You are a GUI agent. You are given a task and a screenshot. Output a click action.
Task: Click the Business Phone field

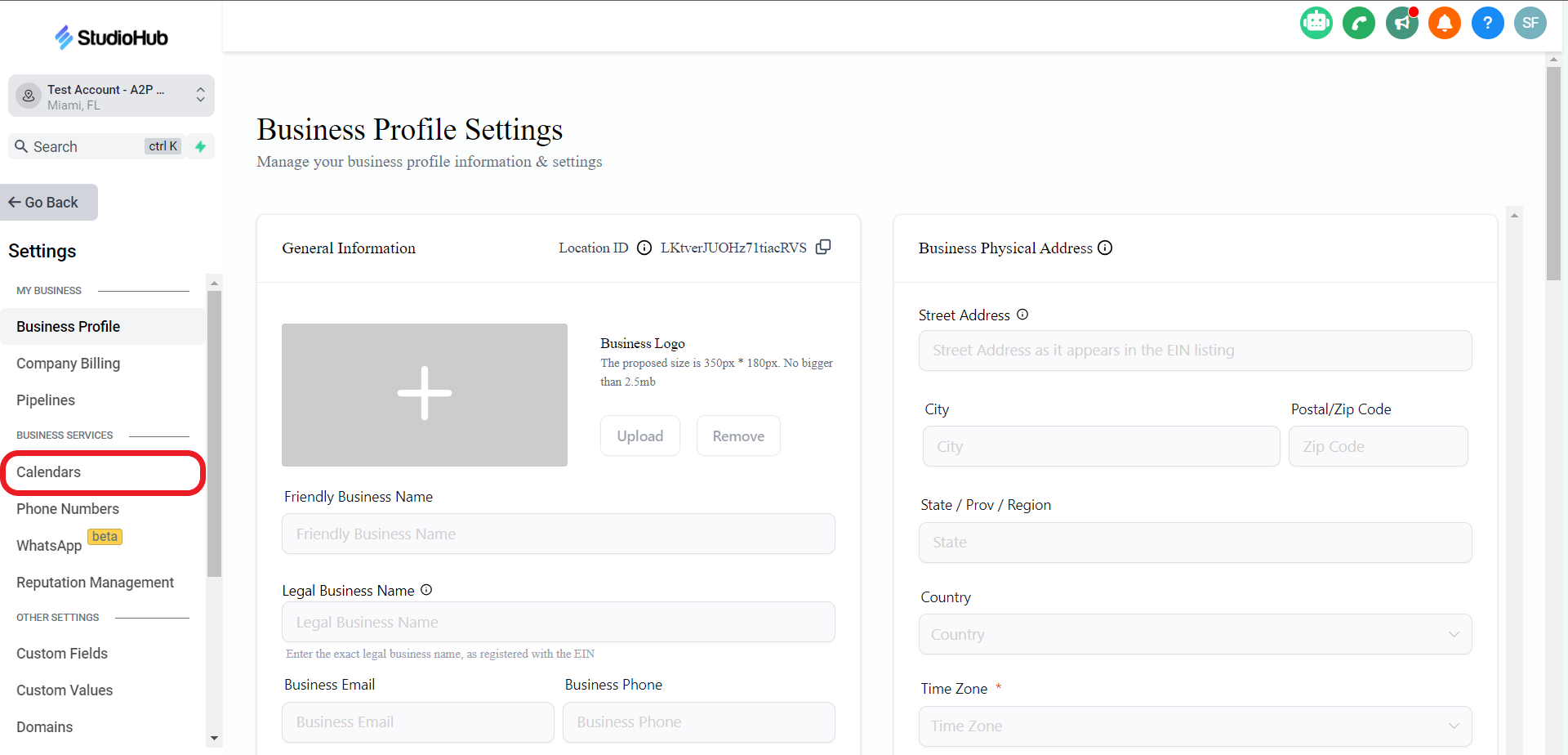(x=699, y=722)
